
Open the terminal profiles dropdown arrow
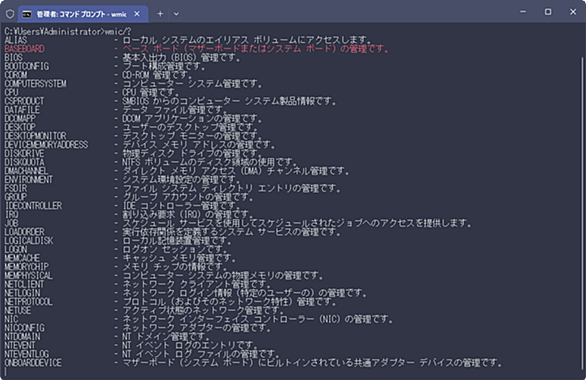tap(176, 14)
